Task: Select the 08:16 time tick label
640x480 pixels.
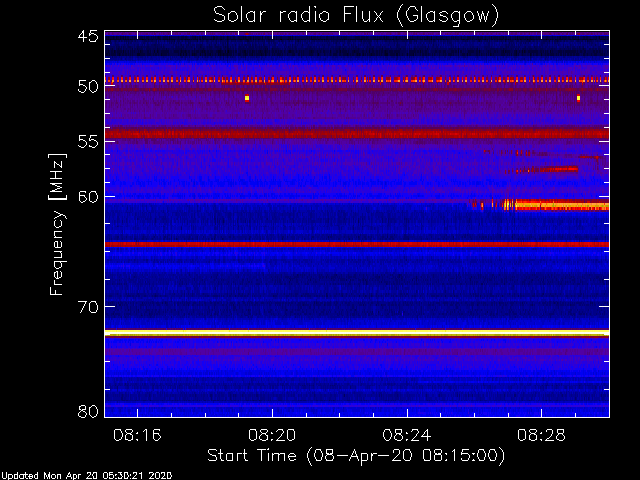Action: tap(137, 435)
